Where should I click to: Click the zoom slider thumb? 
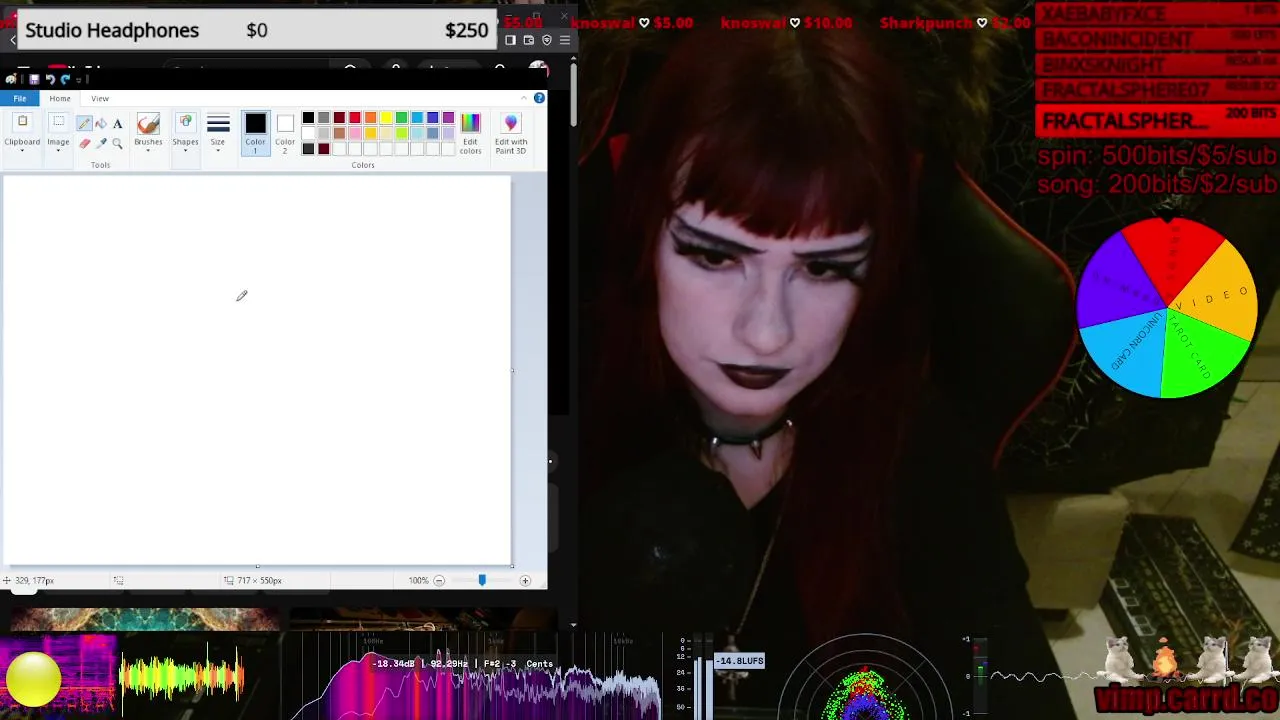482,580
